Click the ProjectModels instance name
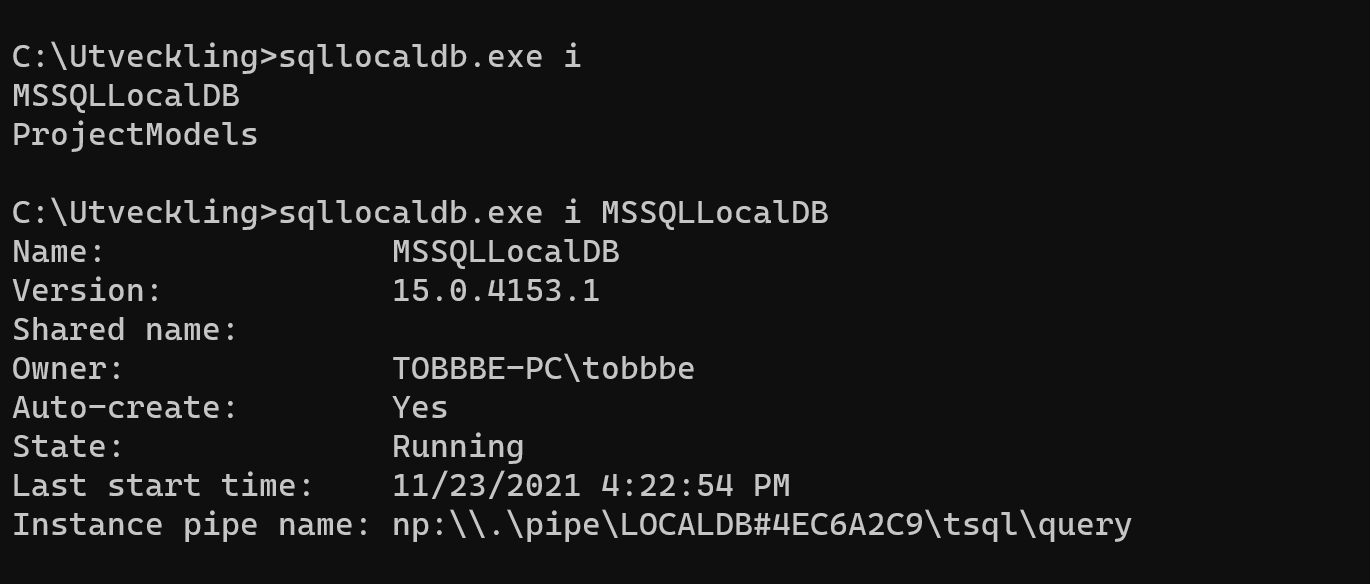The image size is (1370, 584). 135,135
